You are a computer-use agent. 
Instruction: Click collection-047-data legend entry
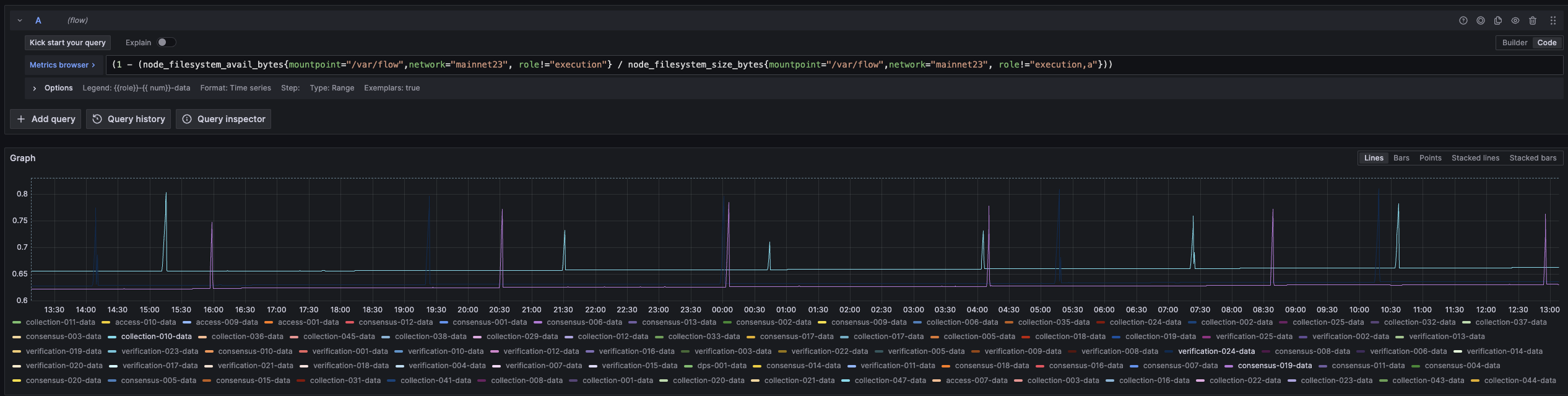point(890,381)
